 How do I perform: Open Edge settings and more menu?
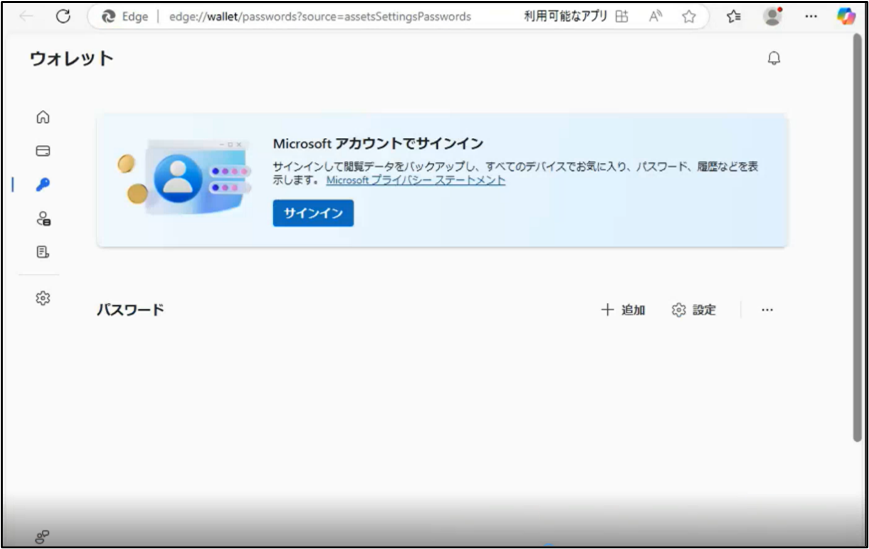pyautogui.click(x=811, y=16)
